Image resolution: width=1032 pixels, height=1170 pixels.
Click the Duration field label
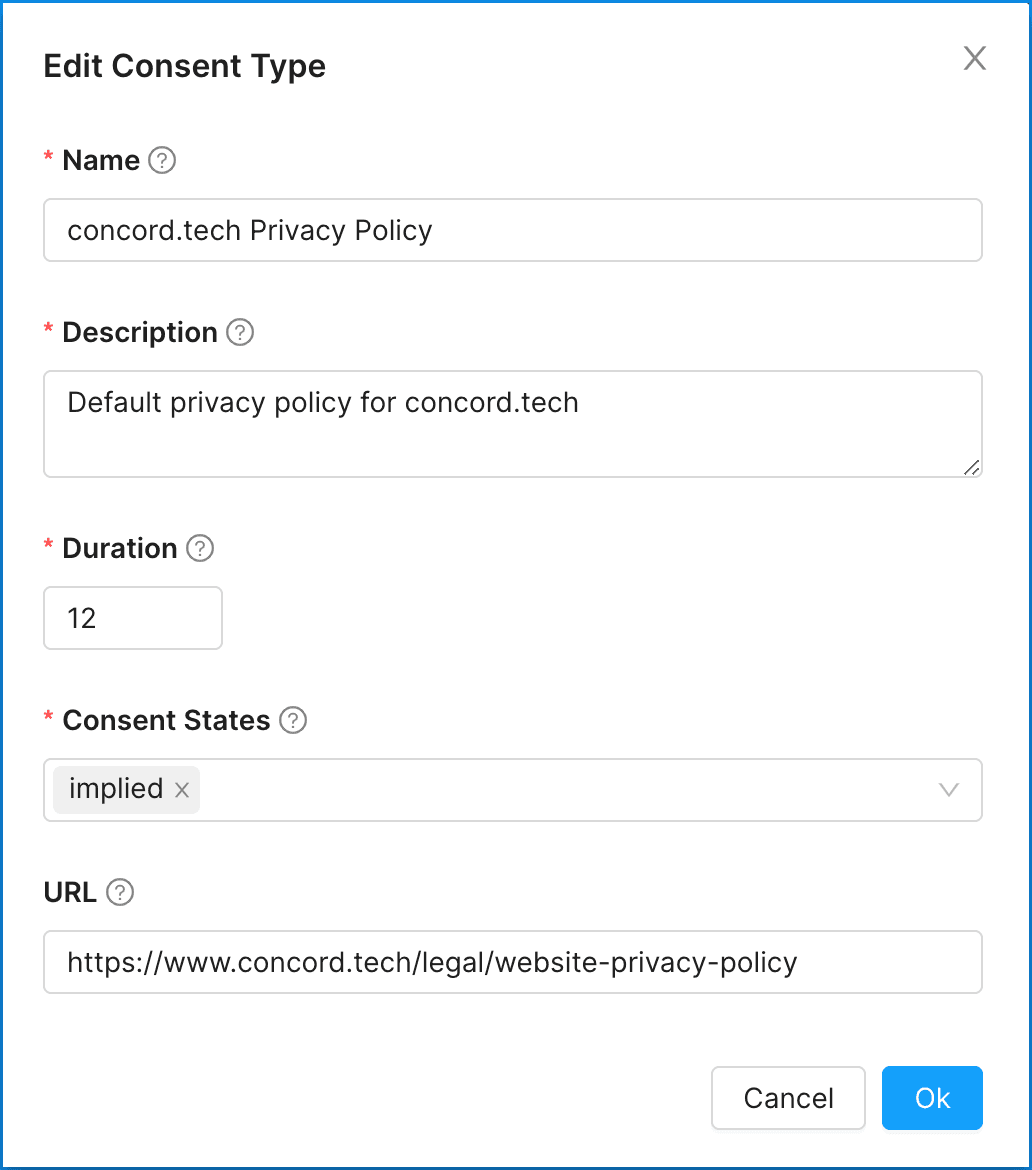[119, 549]
